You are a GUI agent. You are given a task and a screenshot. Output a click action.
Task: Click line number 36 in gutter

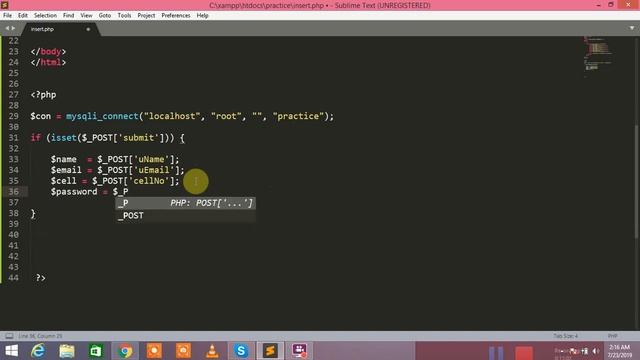(x=13, y=192)
